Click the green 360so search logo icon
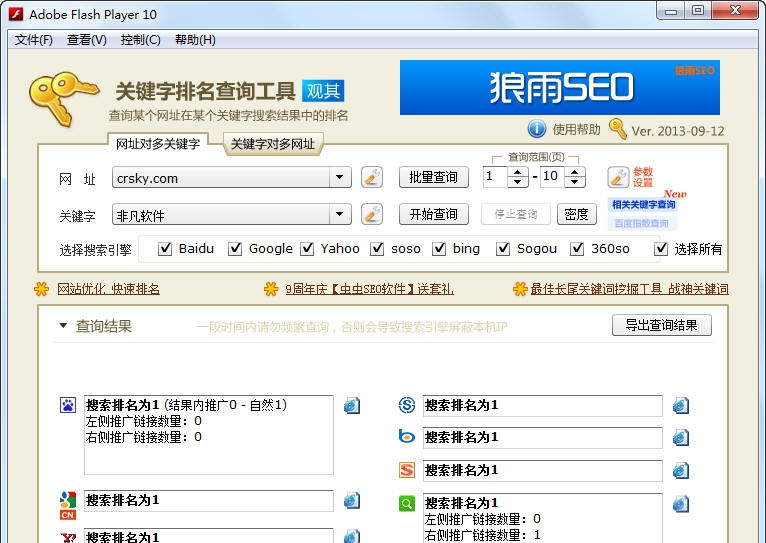766x543 pixels. (x=407, y=503)
